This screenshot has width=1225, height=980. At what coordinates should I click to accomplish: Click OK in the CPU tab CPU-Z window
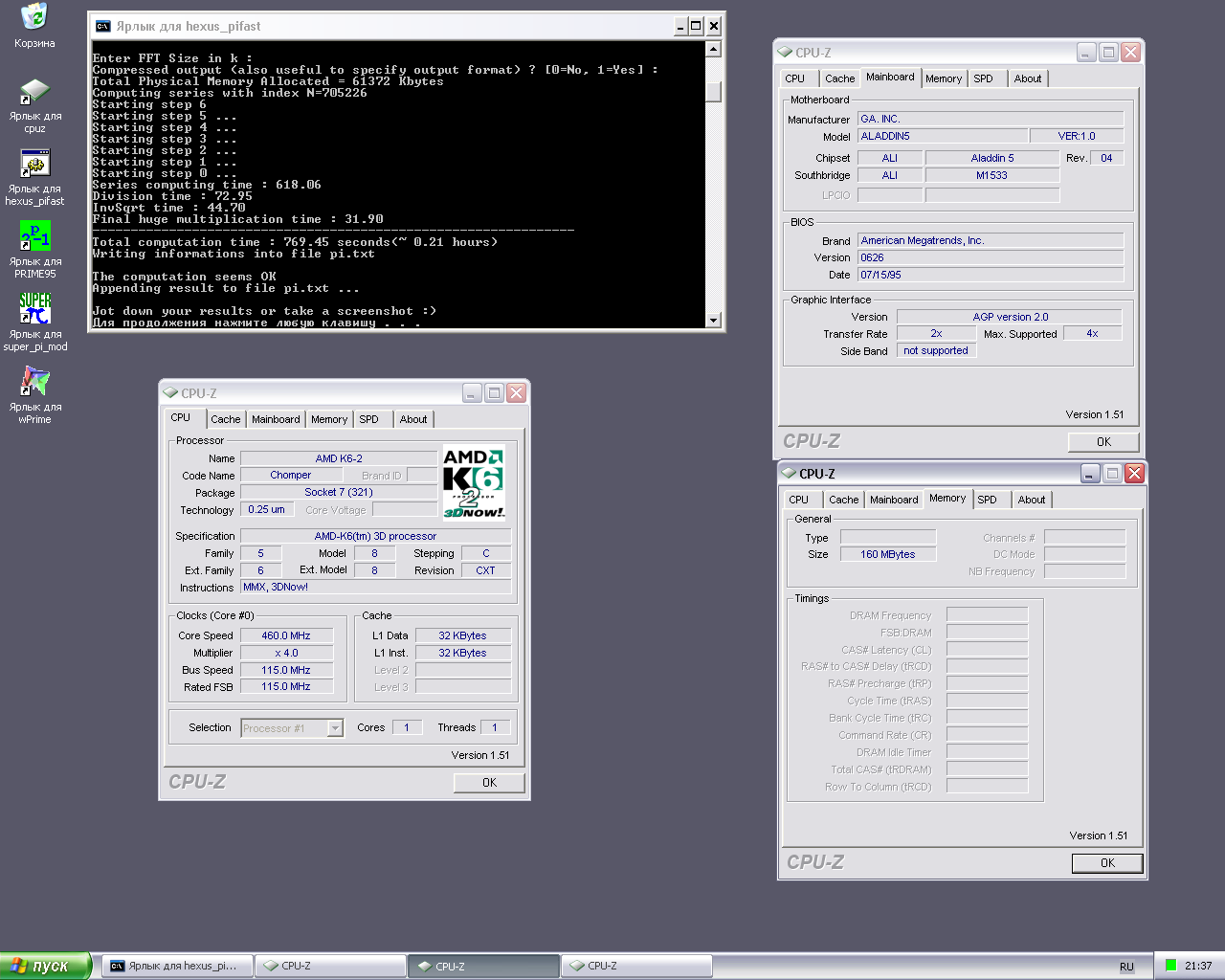489,782
